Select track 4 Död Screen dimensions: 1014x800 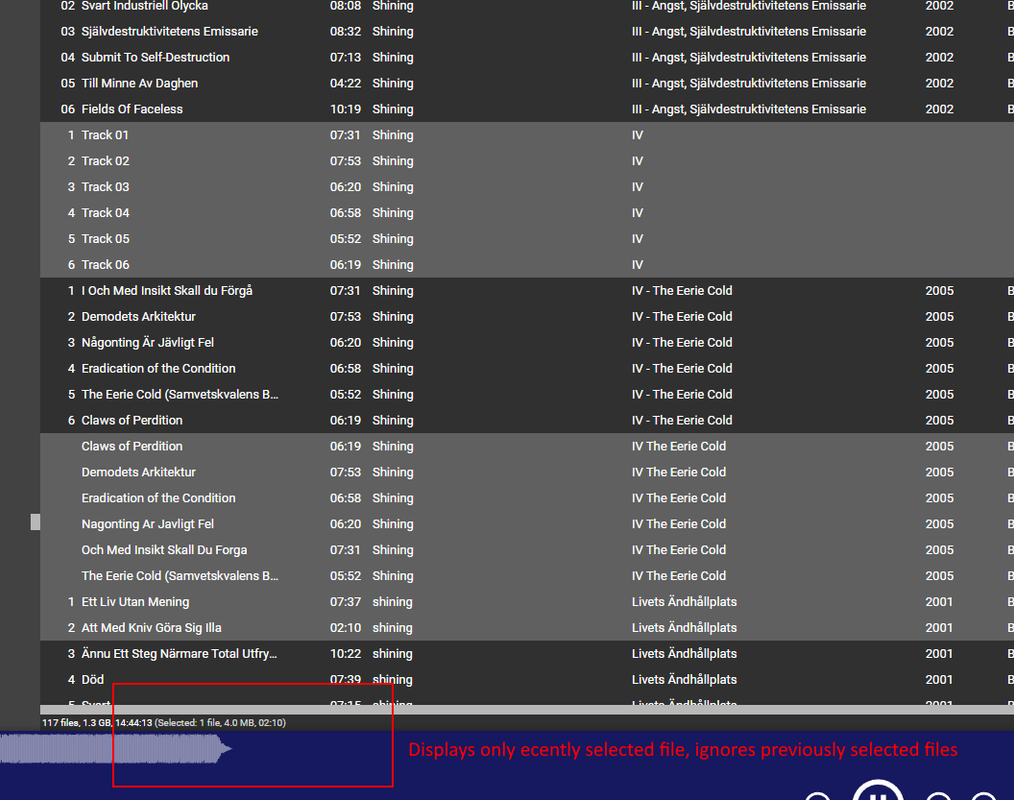(527, 680)
